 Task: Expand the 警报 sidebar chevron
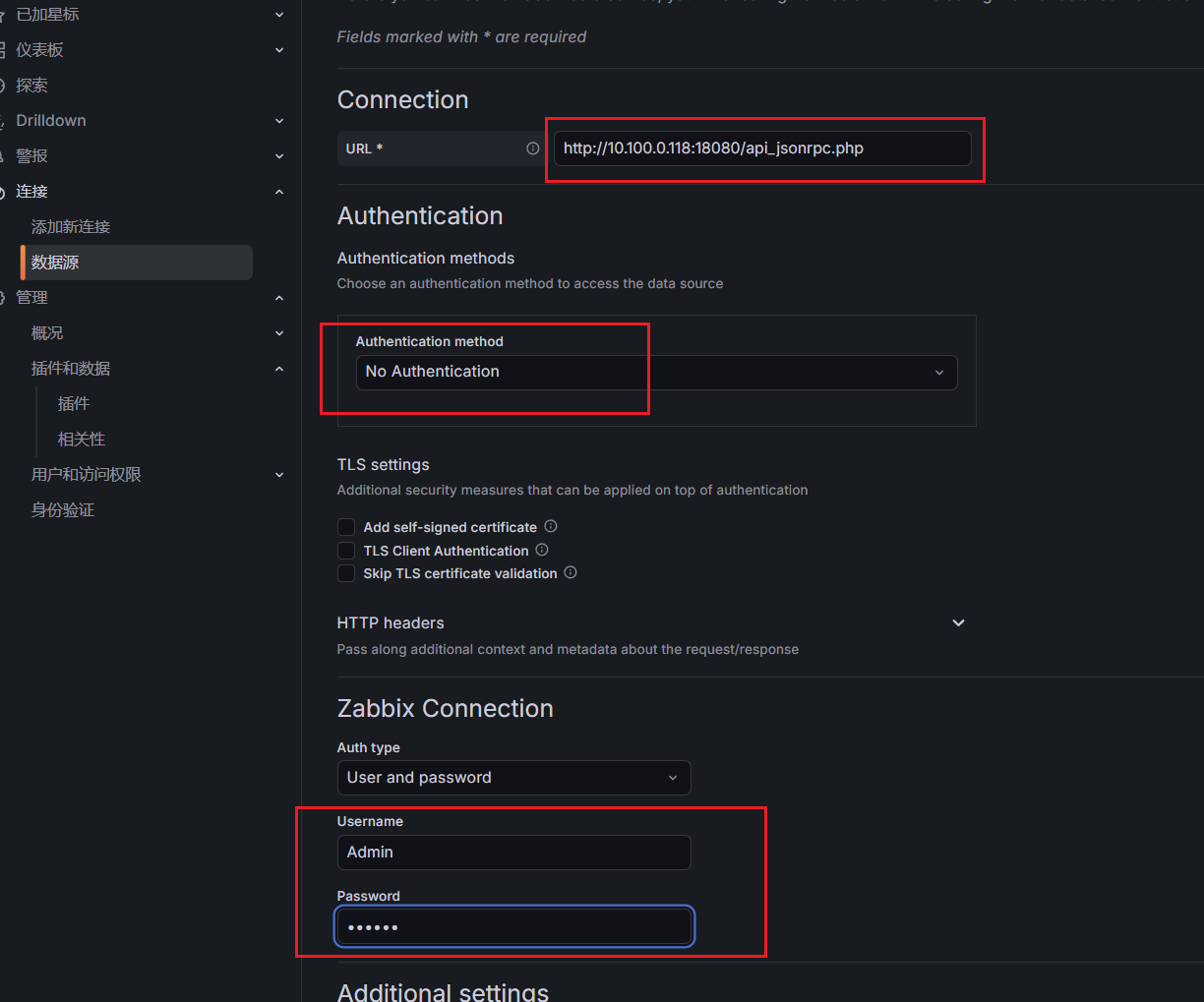point(279,156)
